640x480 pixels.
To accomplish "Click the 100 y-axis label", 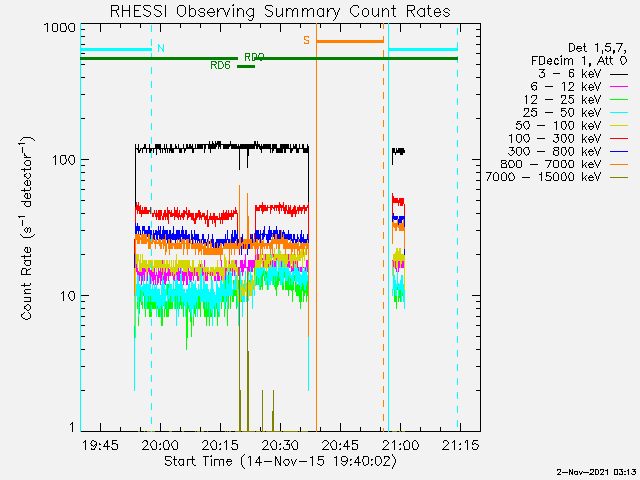I will pos(64,160).
